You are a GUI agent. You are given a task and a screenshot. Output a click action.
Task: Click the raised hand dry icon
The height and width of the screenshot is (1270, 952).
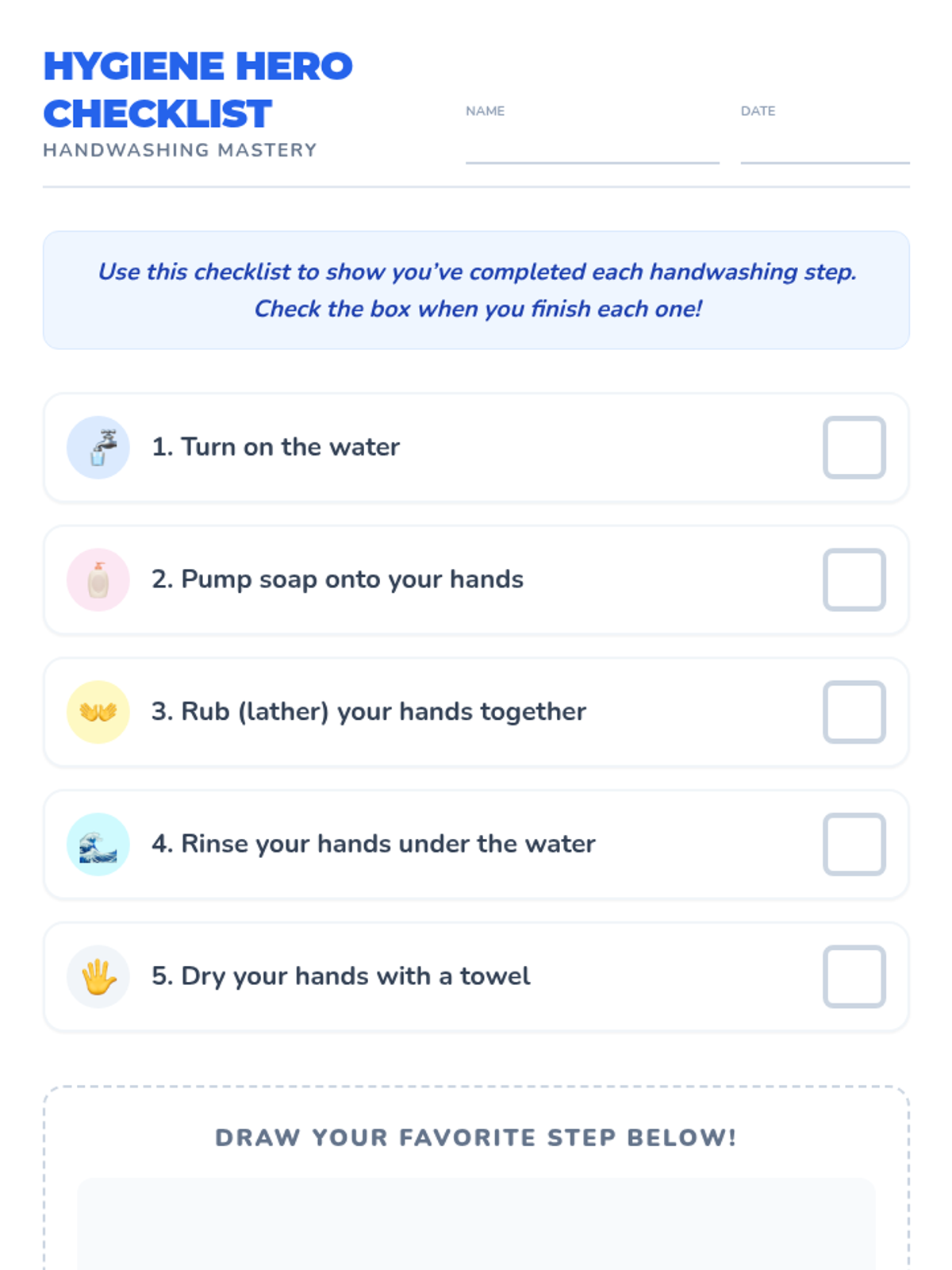pos(98,976)
